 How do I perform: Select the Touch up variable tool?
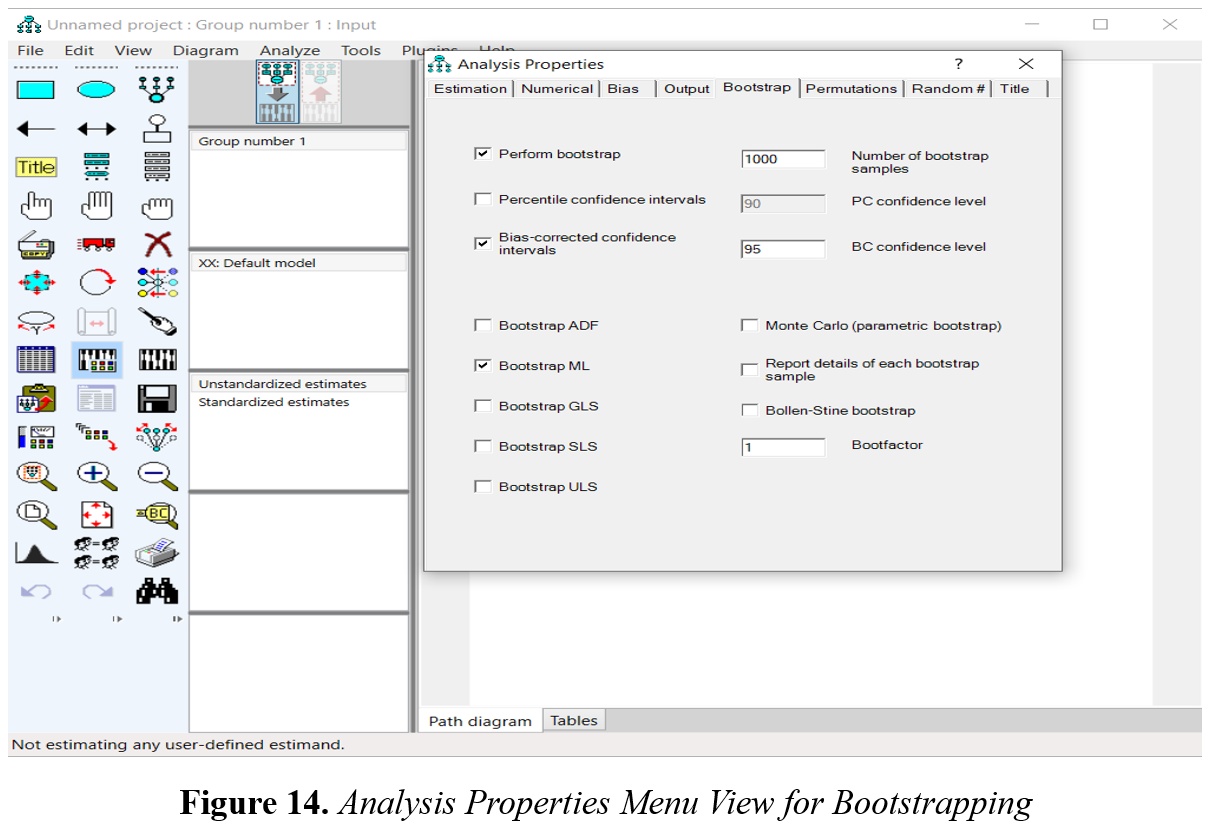click(157, 322)
